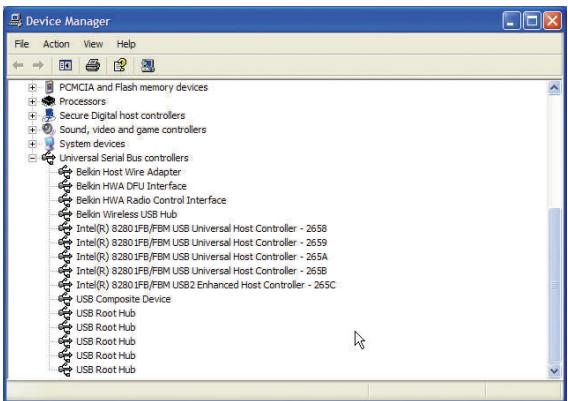Open the Properties help toolbar icon
This screenshot has width=568, height=401.
click(x=120, y=65)
